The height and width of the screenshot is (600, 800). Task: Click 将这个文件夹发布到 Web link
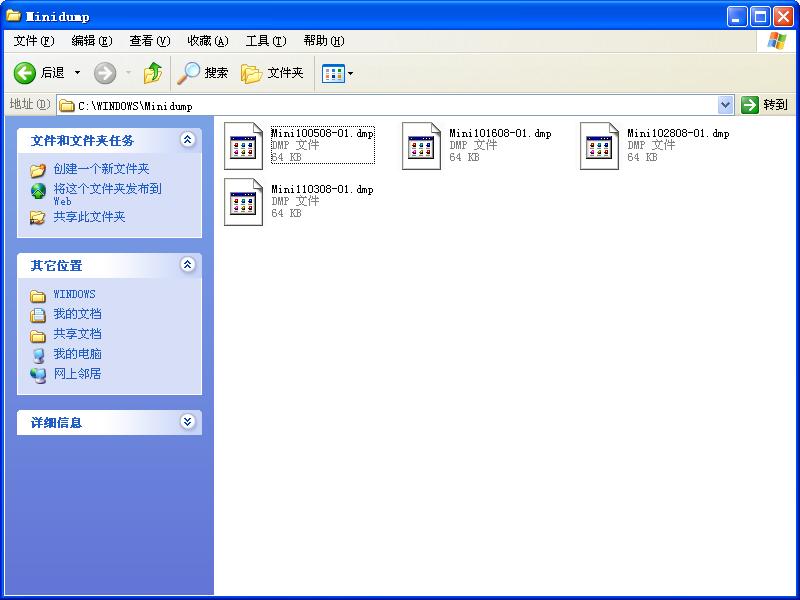pyautogui.click(x=108, y=194)
